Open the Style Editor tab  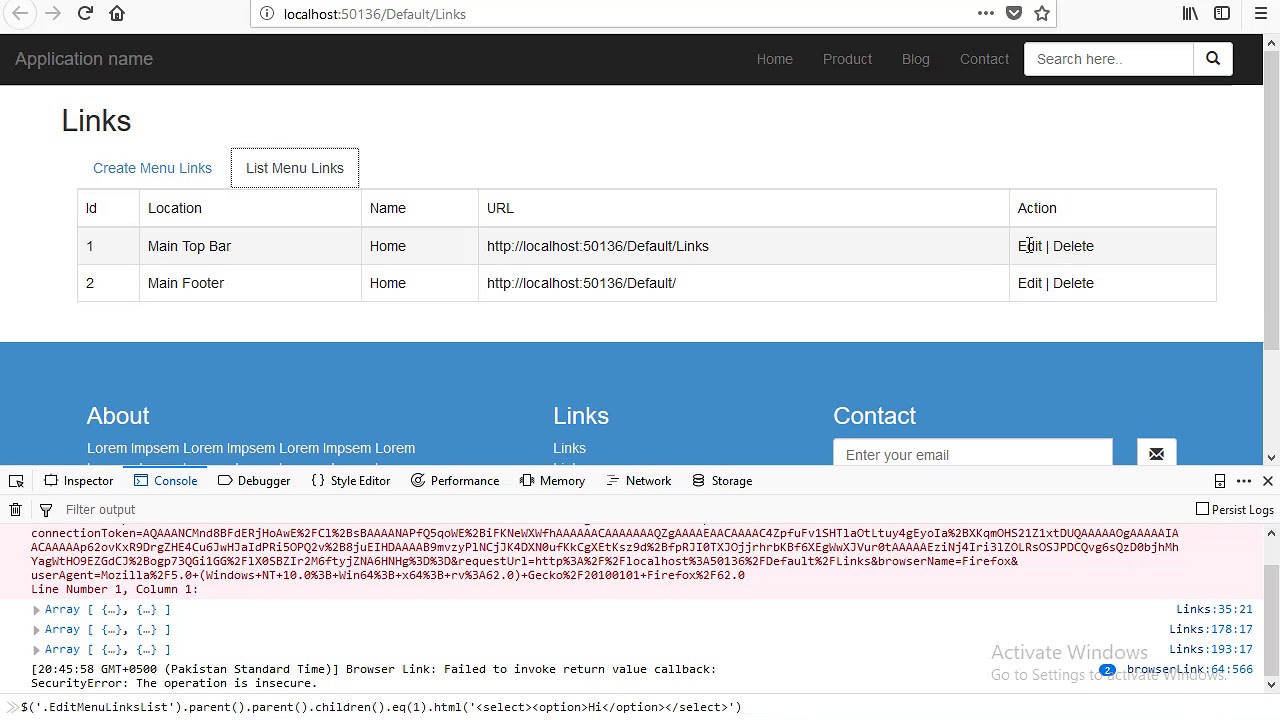click(351, 481)
